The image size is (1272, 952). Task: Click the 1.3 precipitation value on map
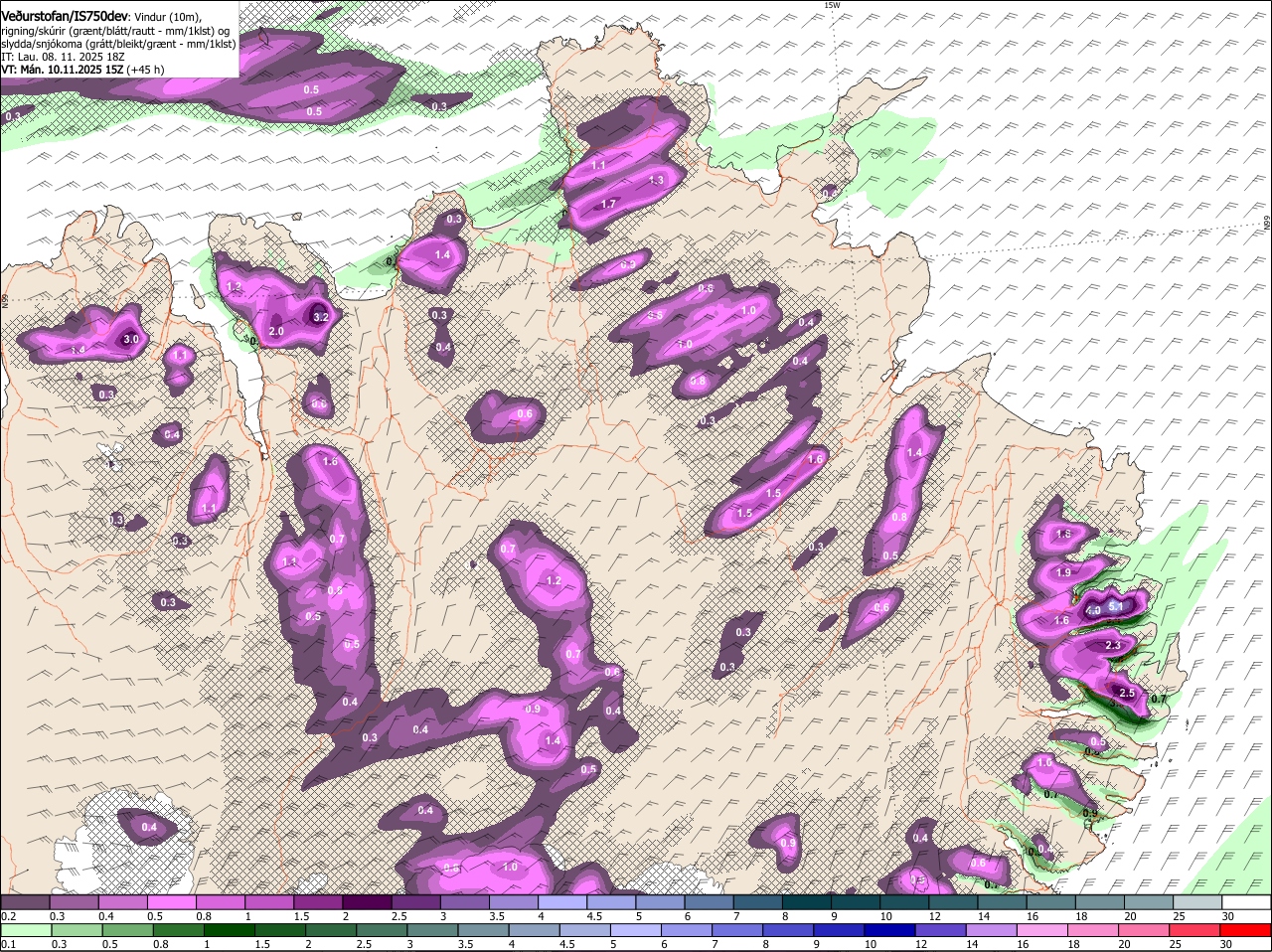tap(656, 180)
